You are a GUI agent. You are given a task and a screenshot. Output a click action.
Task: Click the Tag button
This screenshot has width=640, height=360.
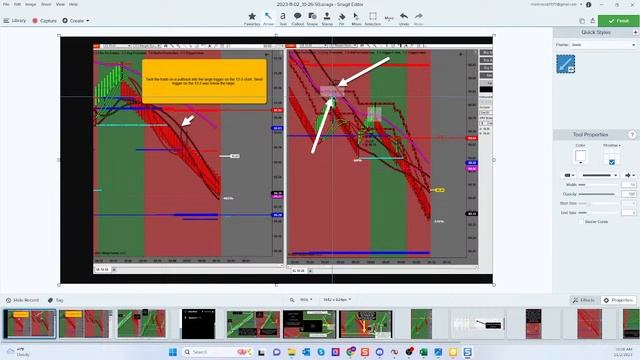click(x=56, y=300)
